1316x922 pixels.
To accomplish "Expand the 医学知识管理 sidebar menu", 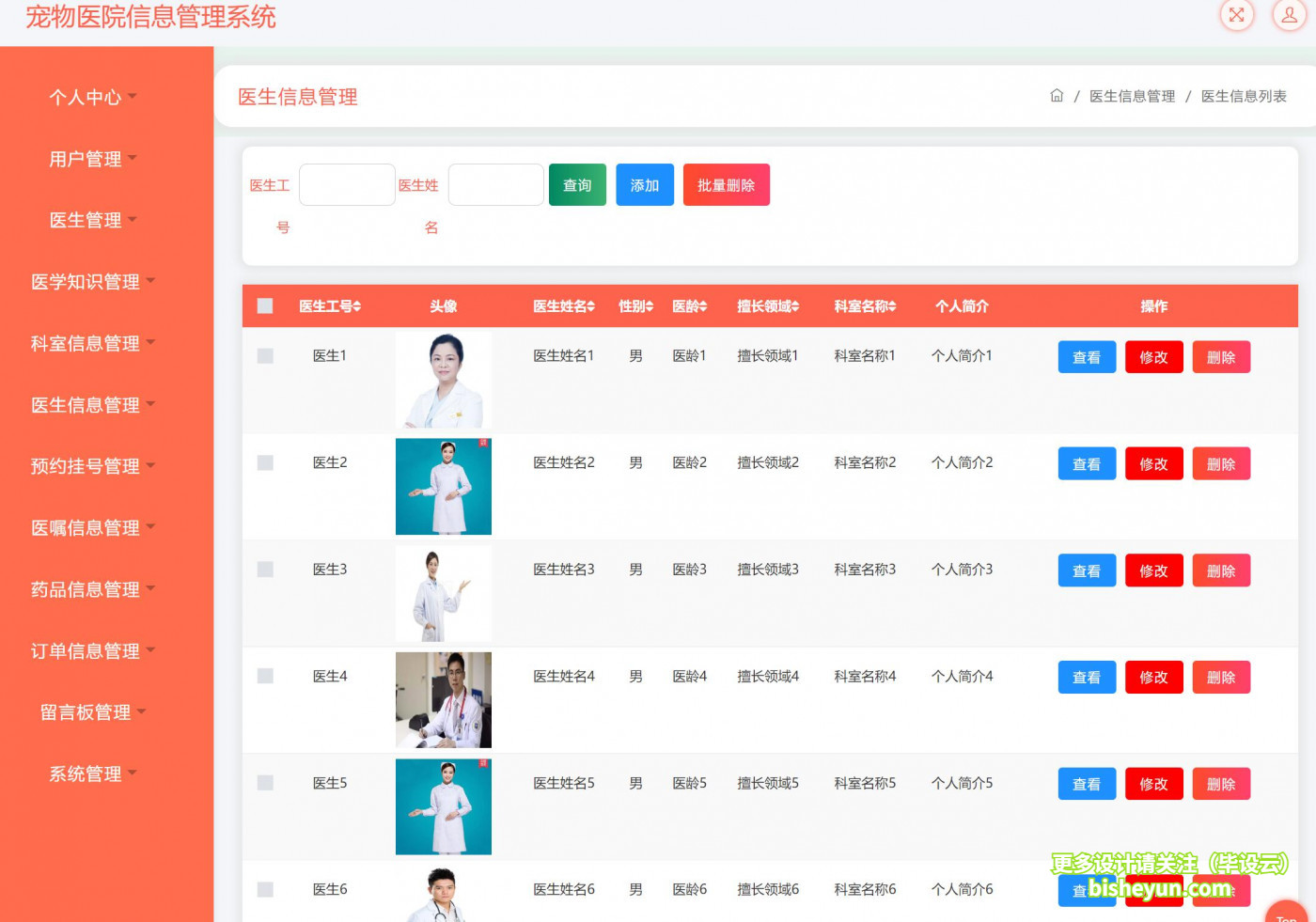I will 93,282.
